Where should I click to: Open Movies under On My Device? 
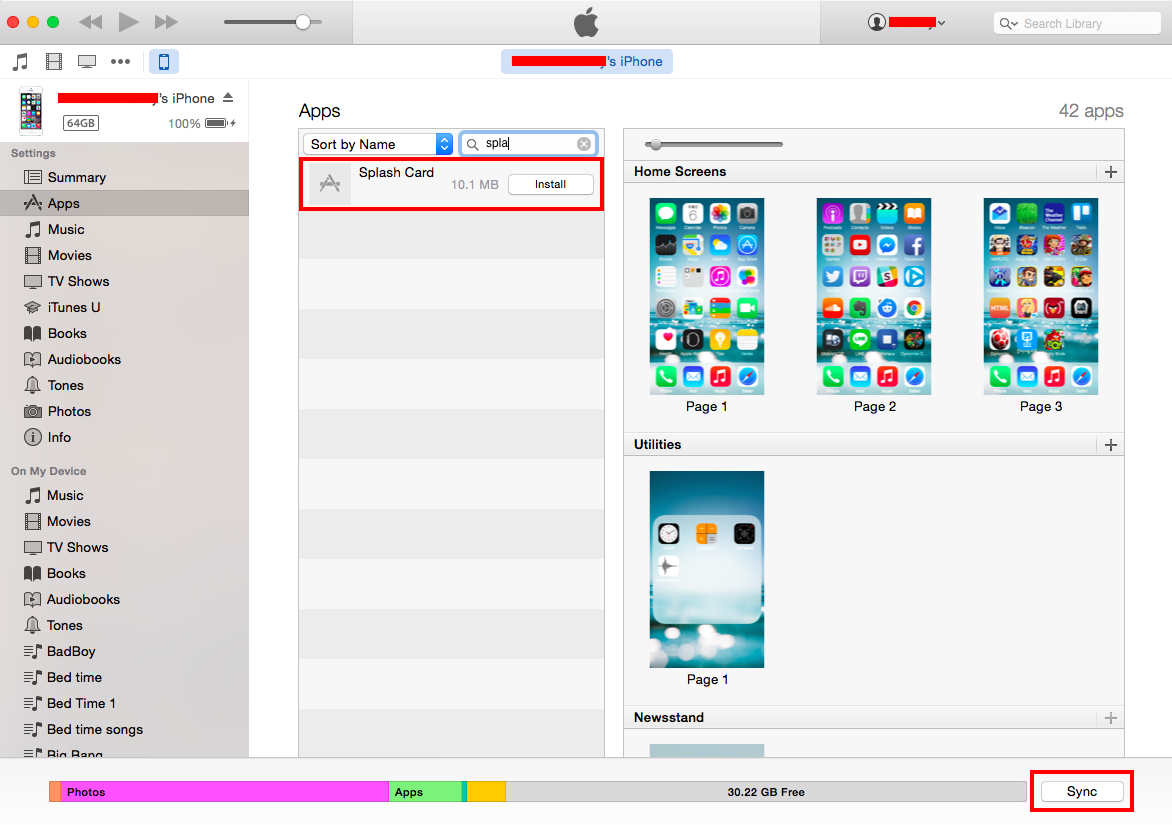click(124, 522)
